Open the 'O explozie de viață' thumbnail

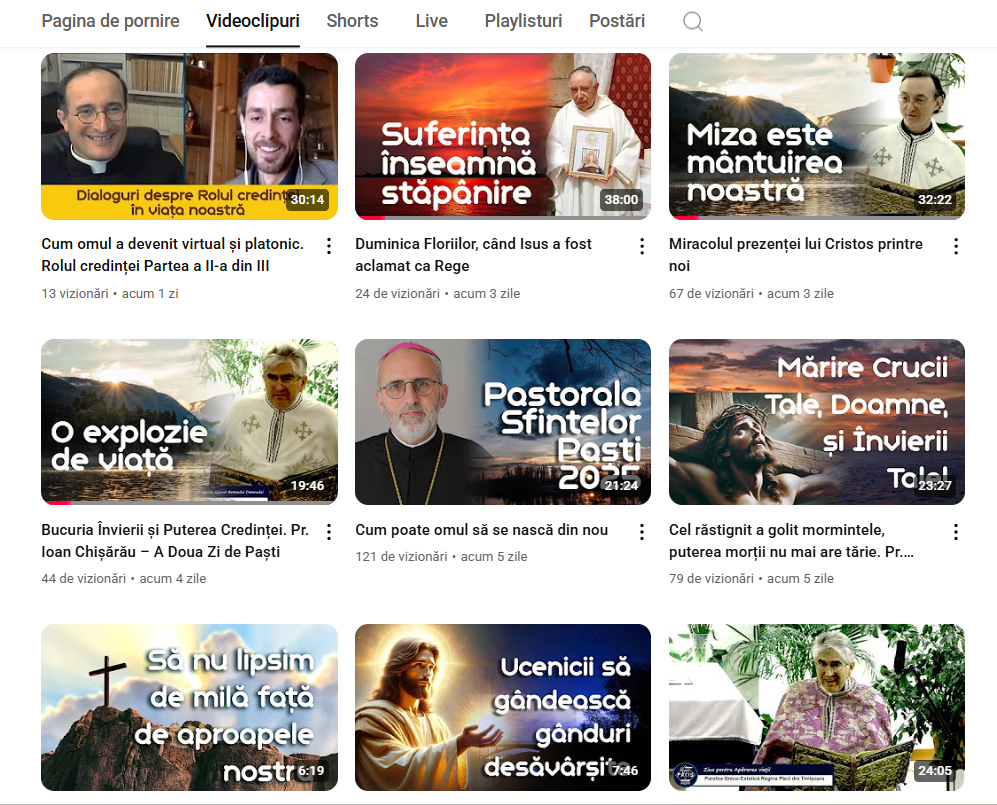tap(189, 422)
